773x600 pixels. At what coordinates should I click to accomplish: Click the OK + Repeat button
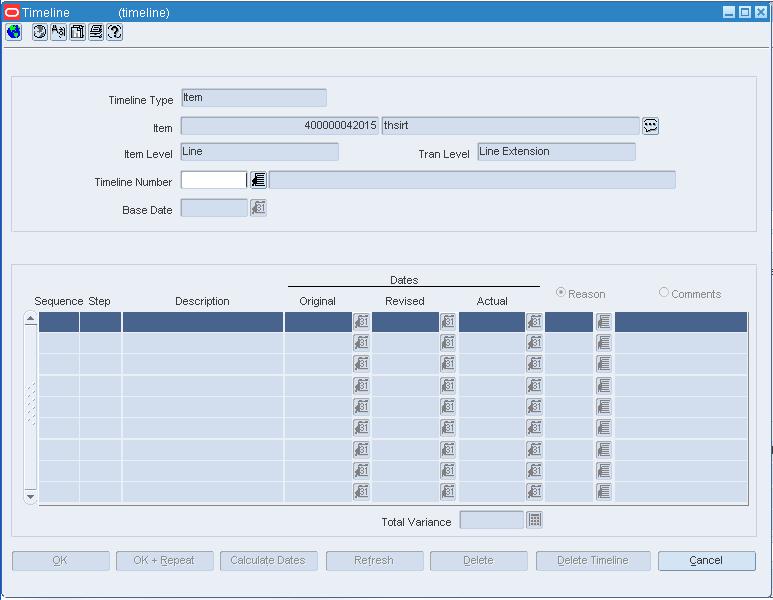click(x=165, y=561)
